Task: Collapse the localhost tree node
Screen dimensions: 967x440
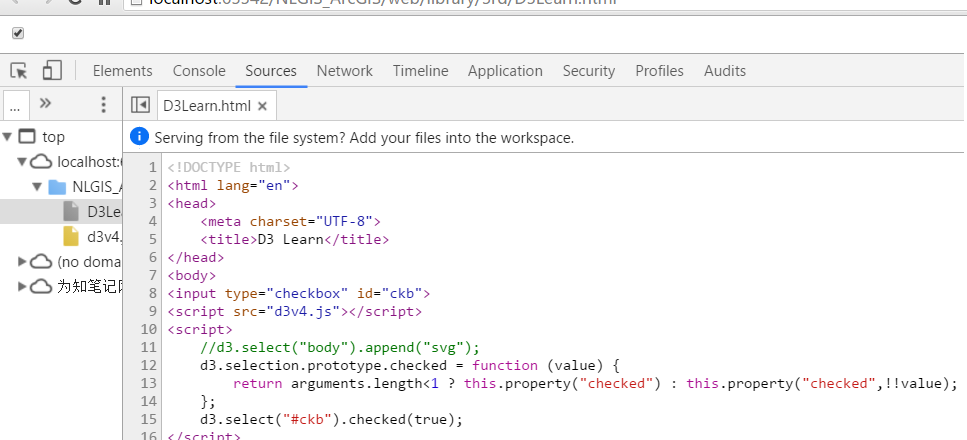Action: [23, 162]
